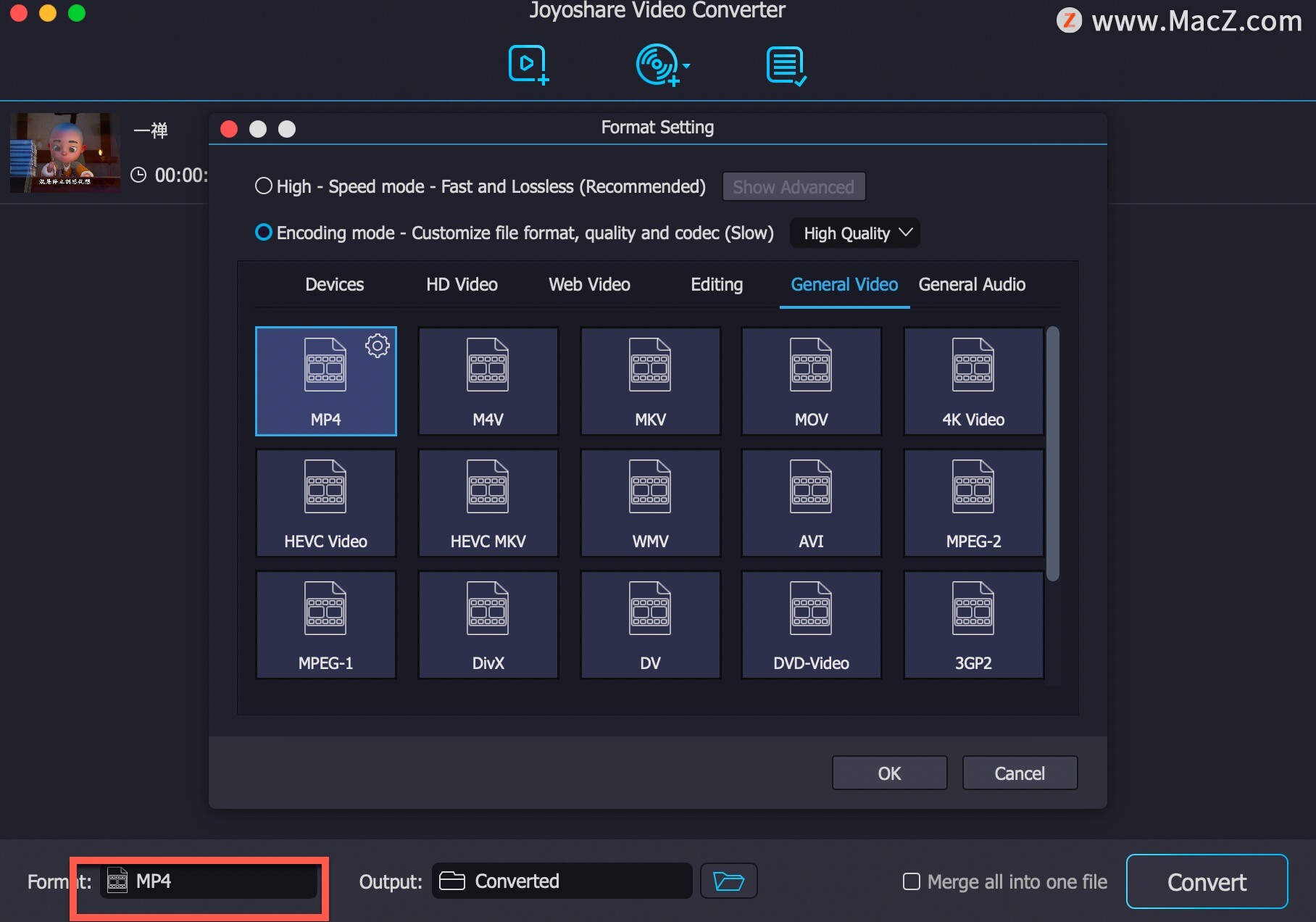The height and width of the screenshot is (922, 1316).
Task: Click OK in Format Setting
Action: pyautogui.click(x=890, y=773)
